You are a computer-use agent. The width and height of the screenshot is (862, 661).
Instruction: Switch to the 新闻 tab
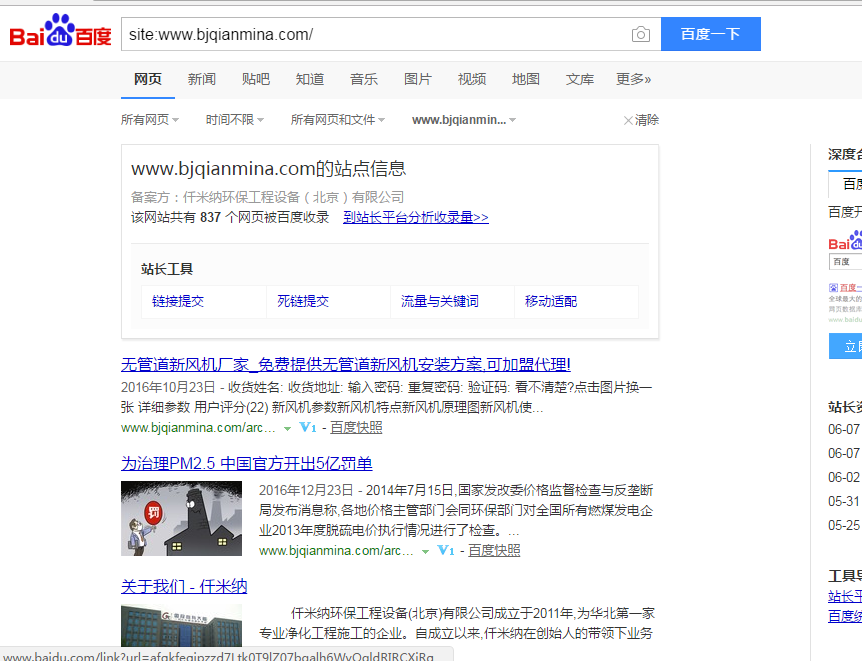coord(202,79)
